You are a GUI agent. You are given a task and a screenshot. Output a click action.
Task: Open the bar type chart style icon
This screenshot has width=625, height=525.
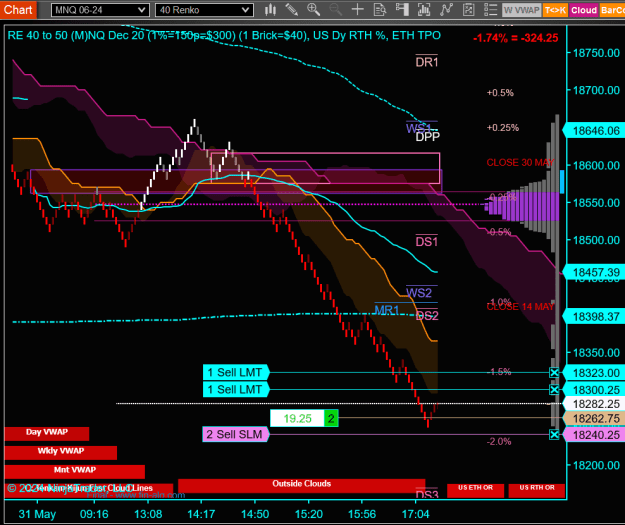270,10
